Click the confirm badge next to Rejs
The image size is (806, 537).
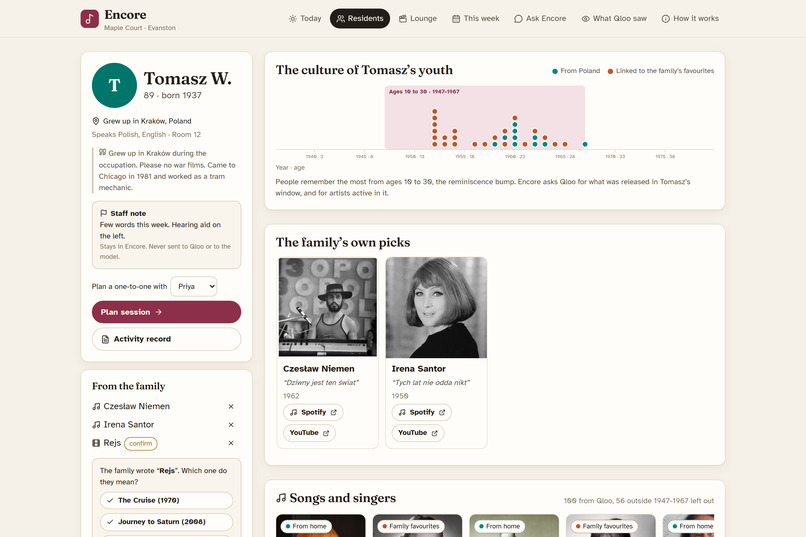click(x=141, y=443)
